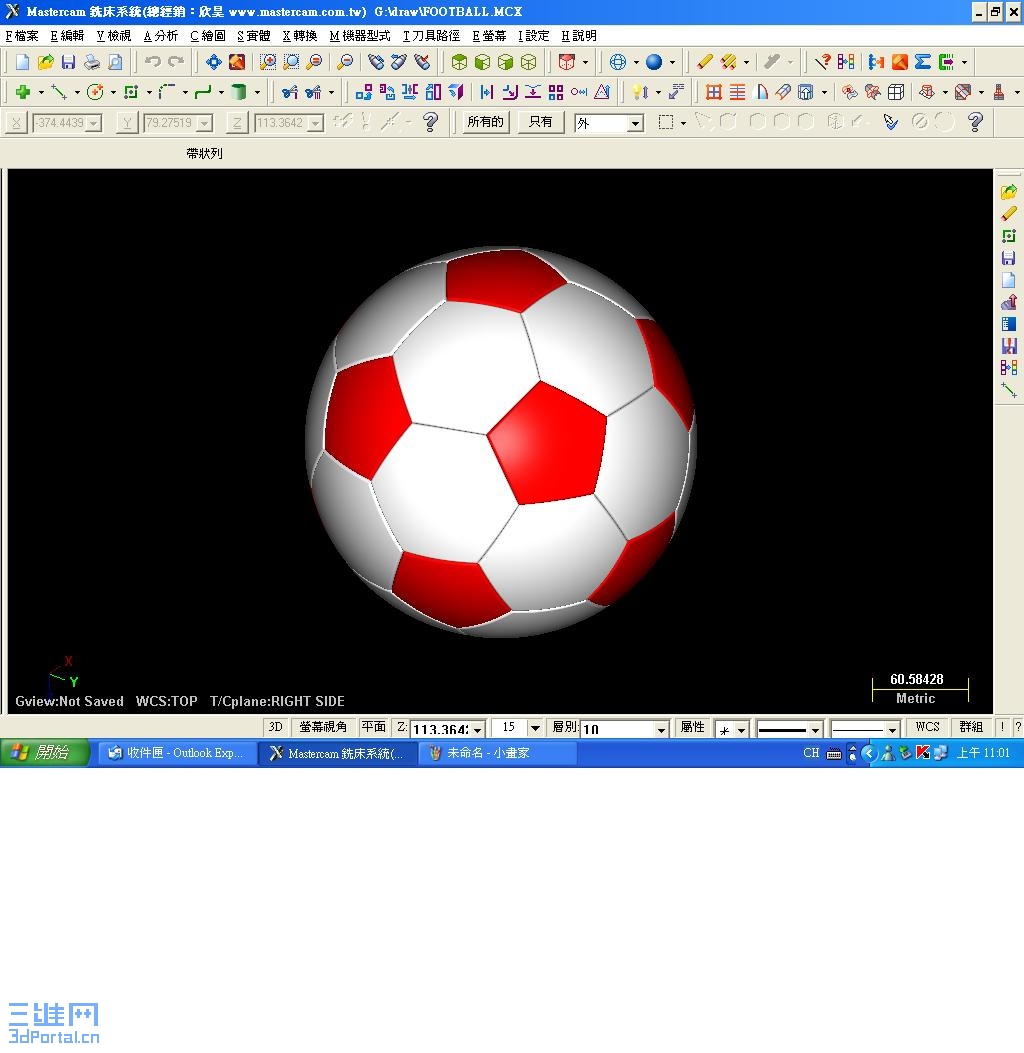Click the Windows 開始 Start button
The width and height of the screenshot is (1024, 1053).
tap(44, 753)
